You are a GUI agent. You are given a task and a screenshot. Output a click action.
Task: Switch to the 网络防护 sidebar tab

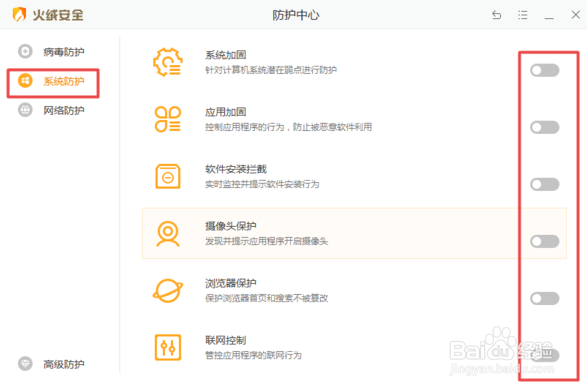[x=51, y=110]
